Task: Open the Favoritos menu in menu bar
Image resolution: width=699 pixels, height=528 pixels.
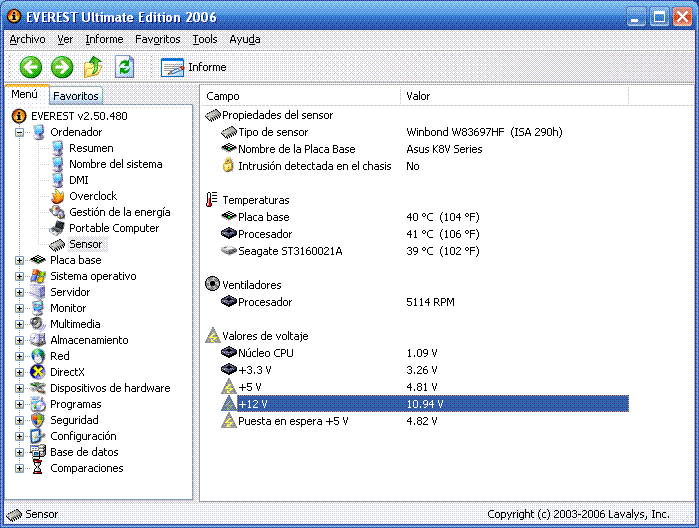Action: [158, 39]
